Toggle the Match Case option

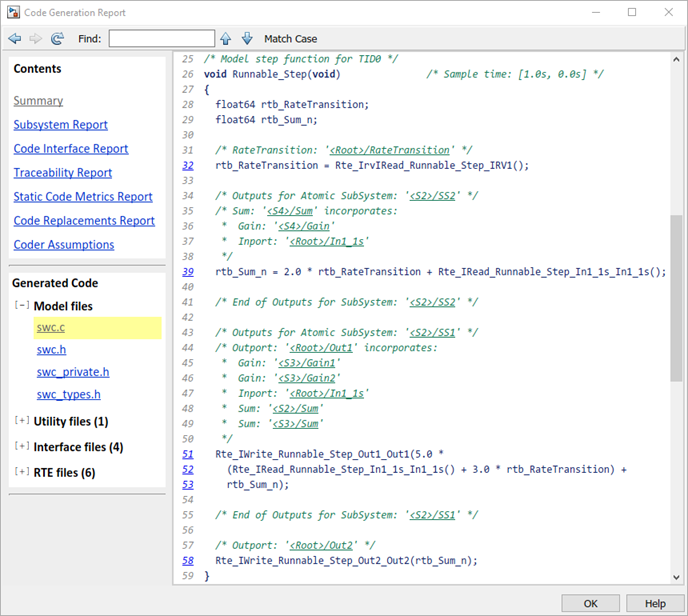point(290,39)
